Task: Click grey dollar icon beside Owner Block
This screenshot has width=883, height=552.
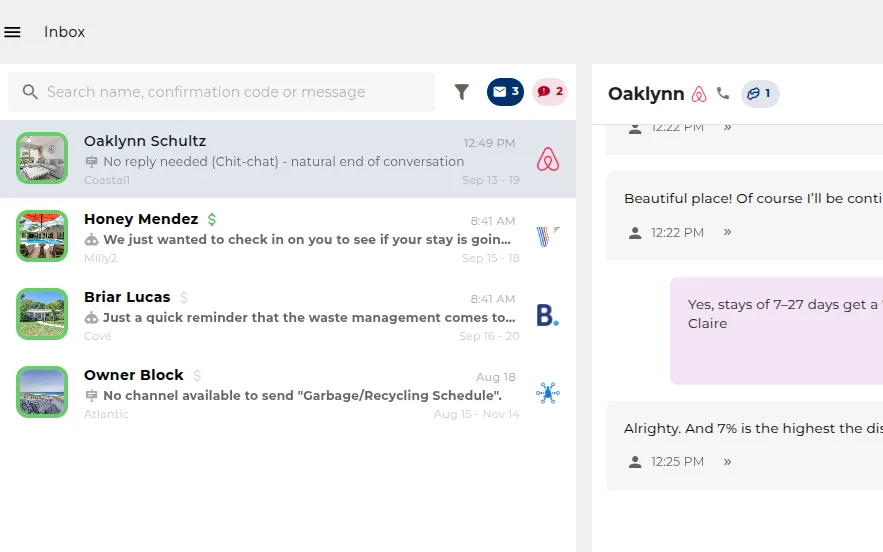Action: pos(197,375)
